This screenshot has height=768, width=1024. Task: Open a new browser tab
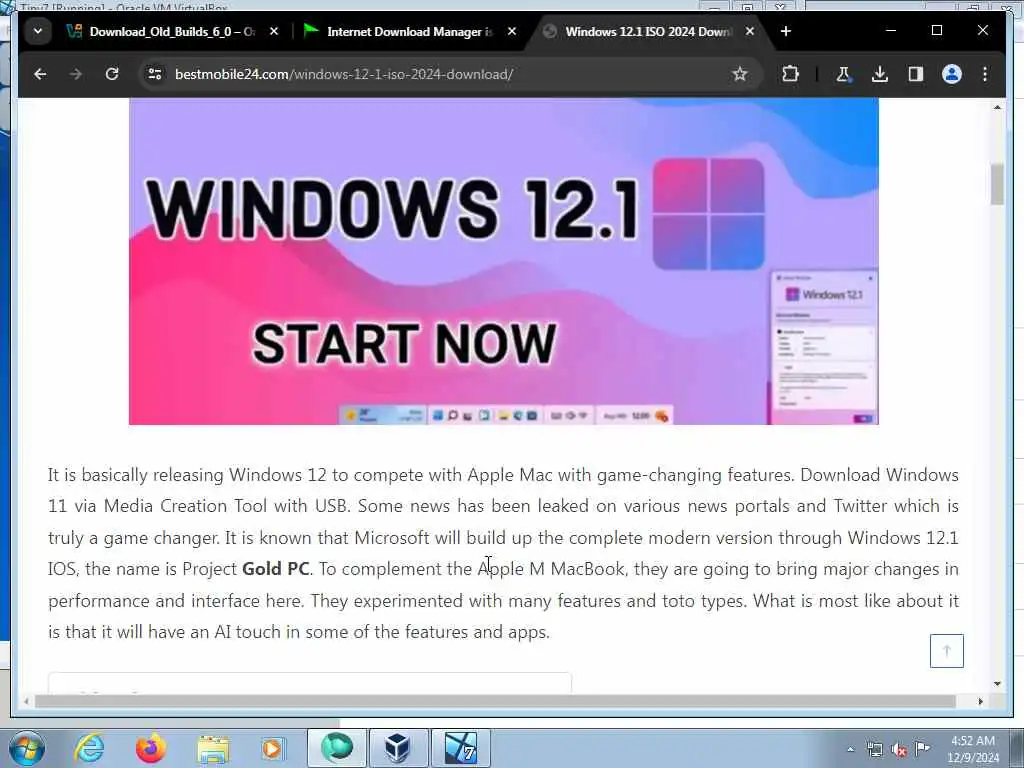(x=786, y=31)
